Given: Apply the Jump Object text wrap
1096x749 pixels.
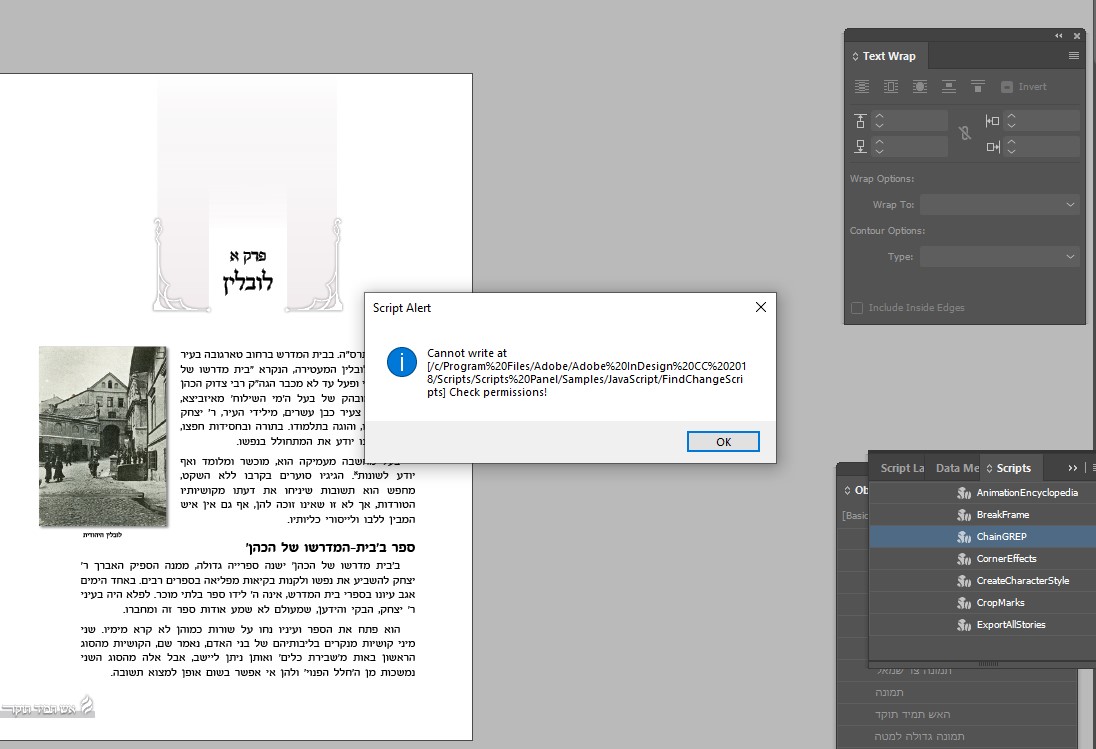Looking at the screenshot, I should [950, 86].
